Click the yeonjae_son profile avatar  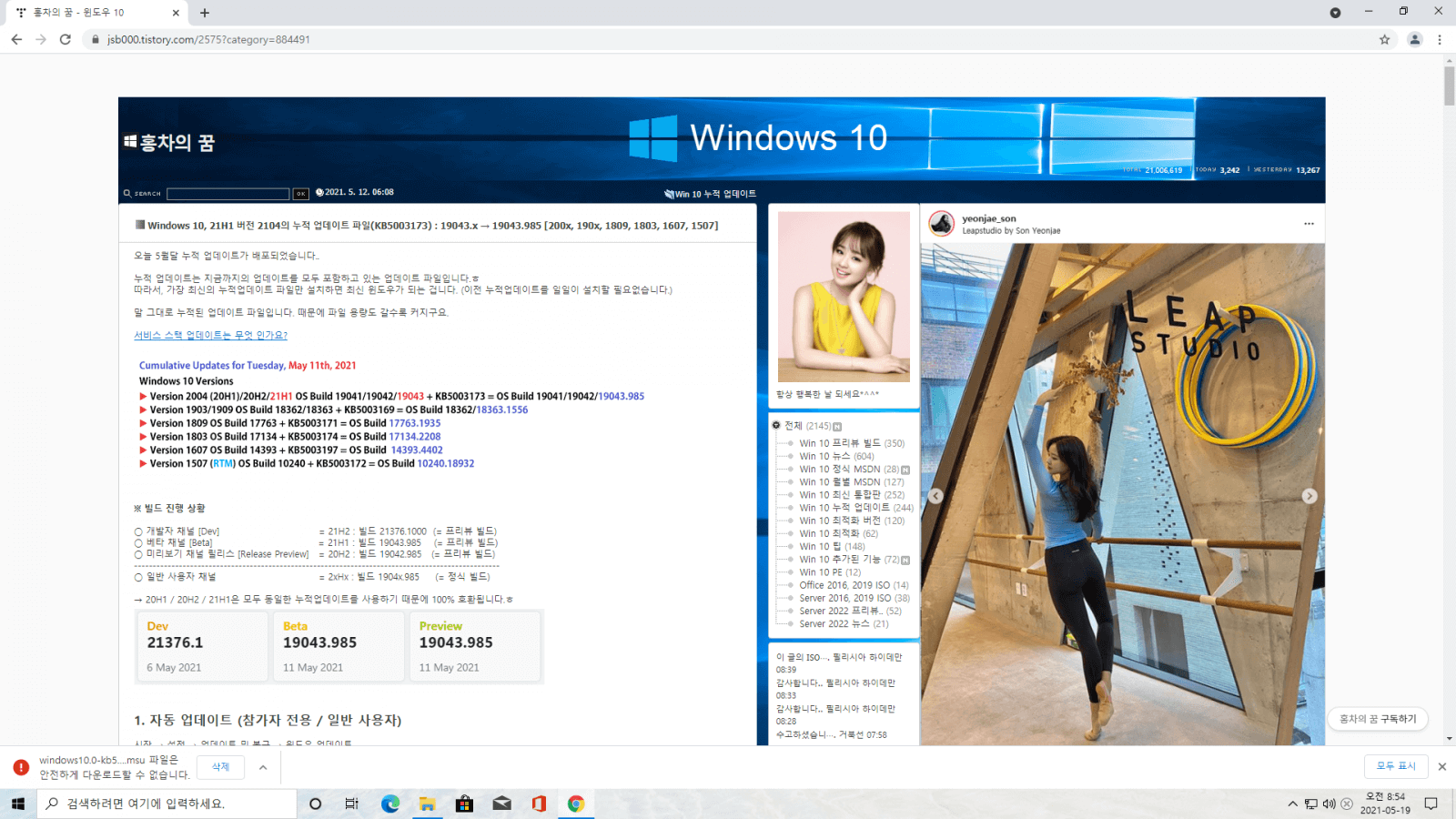point(942,224)
